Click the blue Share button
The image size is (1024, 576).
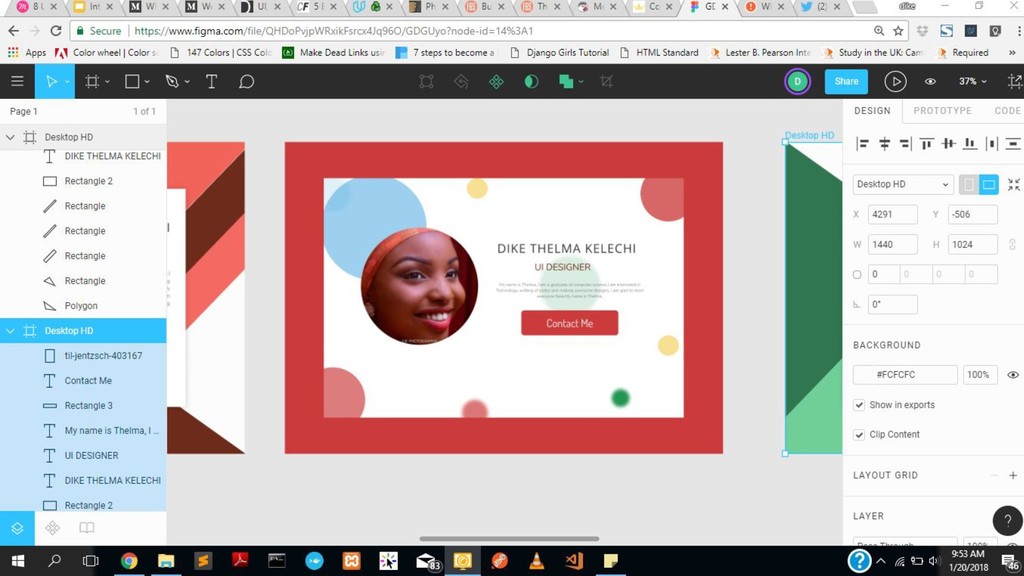[x=846, y=82]
